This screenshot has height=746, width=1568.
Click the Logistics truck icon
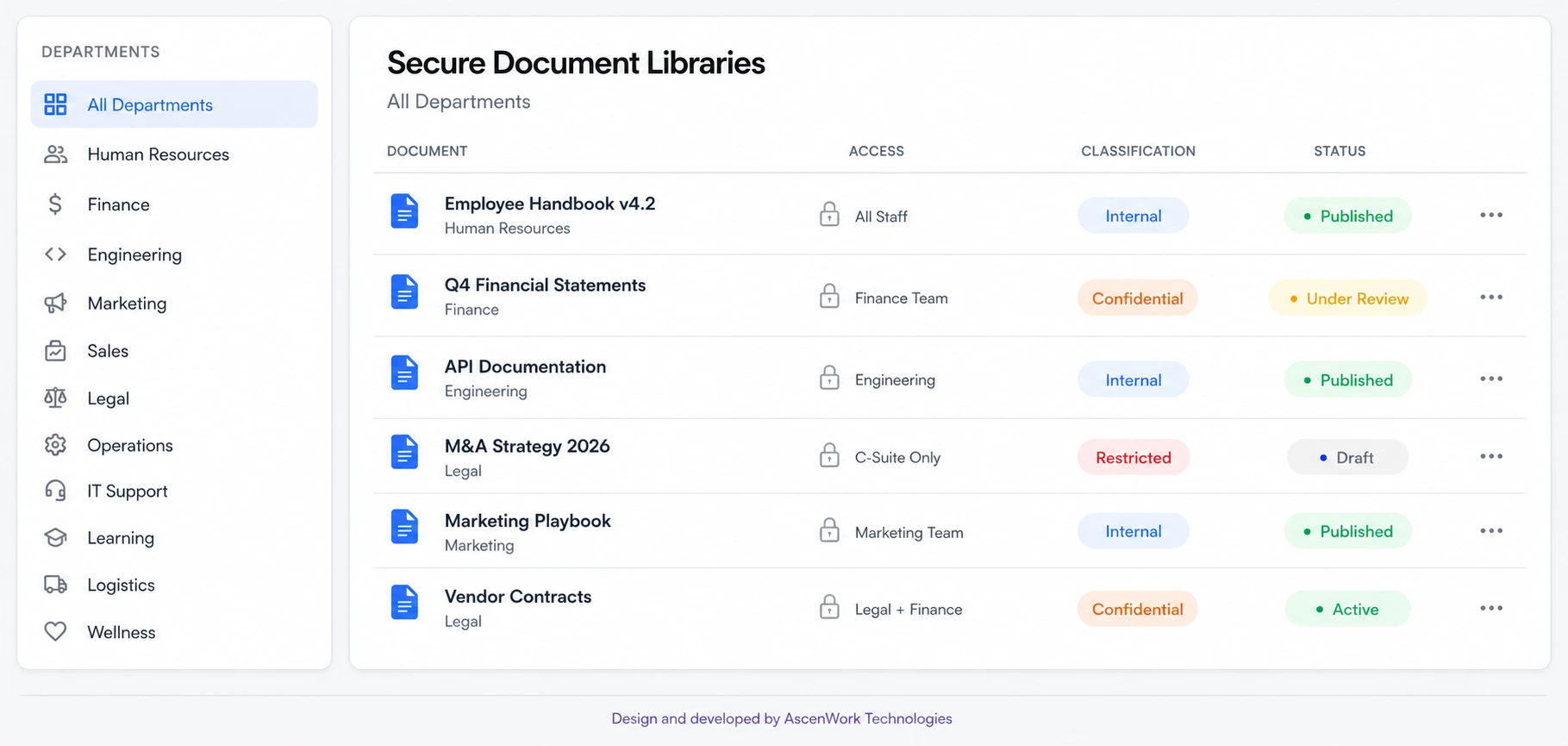(55, 585)
